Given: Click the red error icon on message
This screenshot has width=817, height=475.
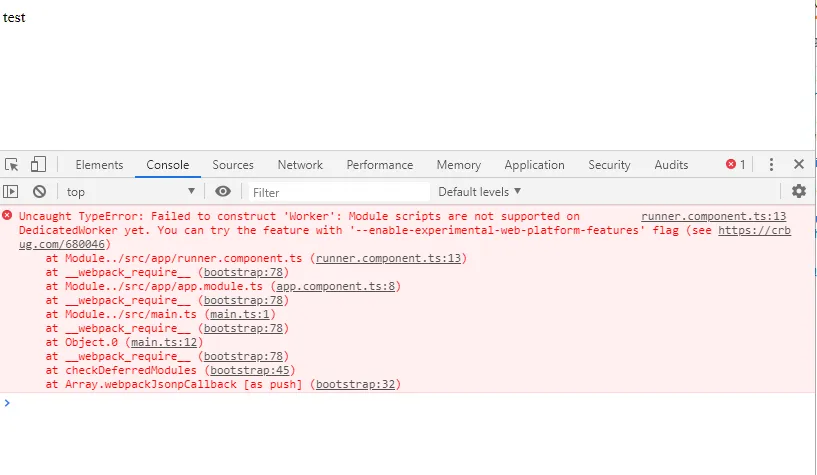Looking at the screenshot, I should pyautogui.click(x=7, y=215).
